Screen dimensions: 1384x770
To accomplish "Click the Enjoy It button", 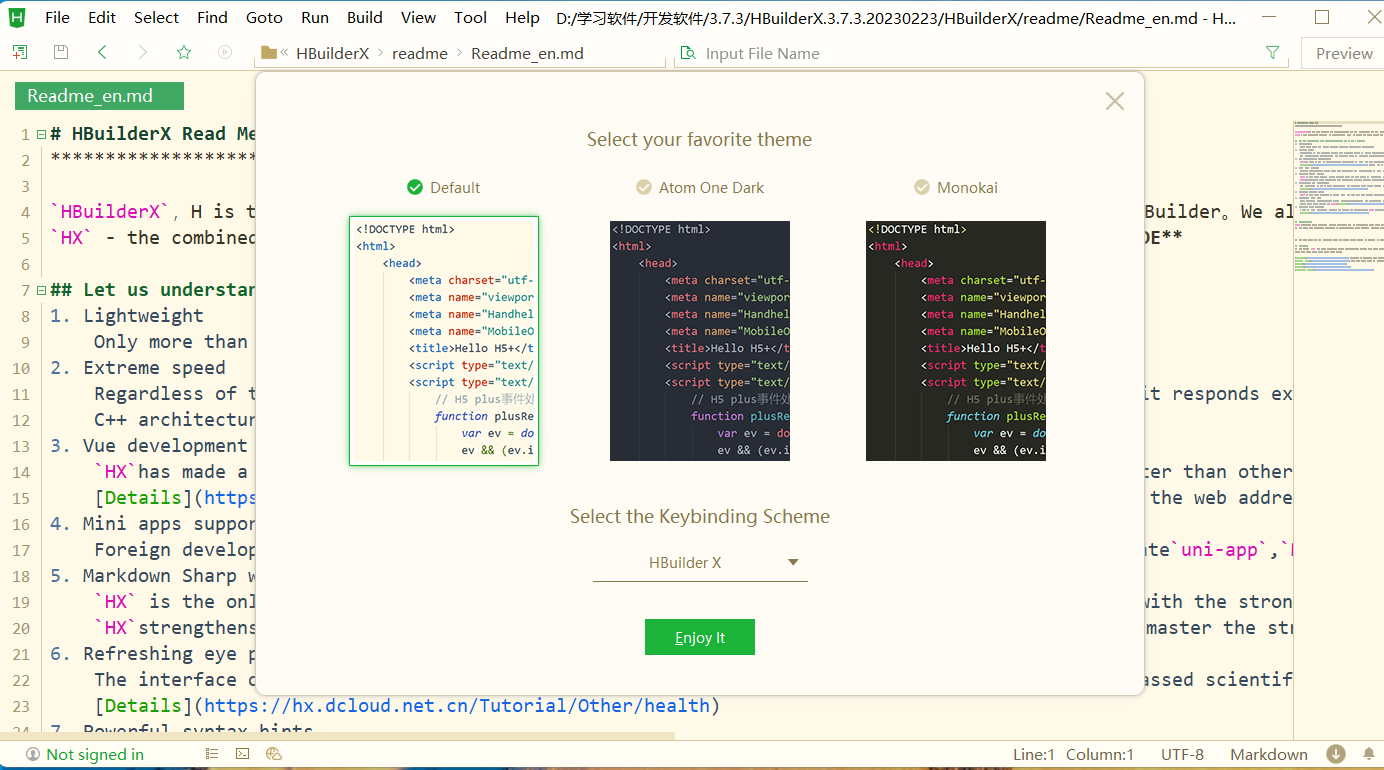I will [700, 637].
